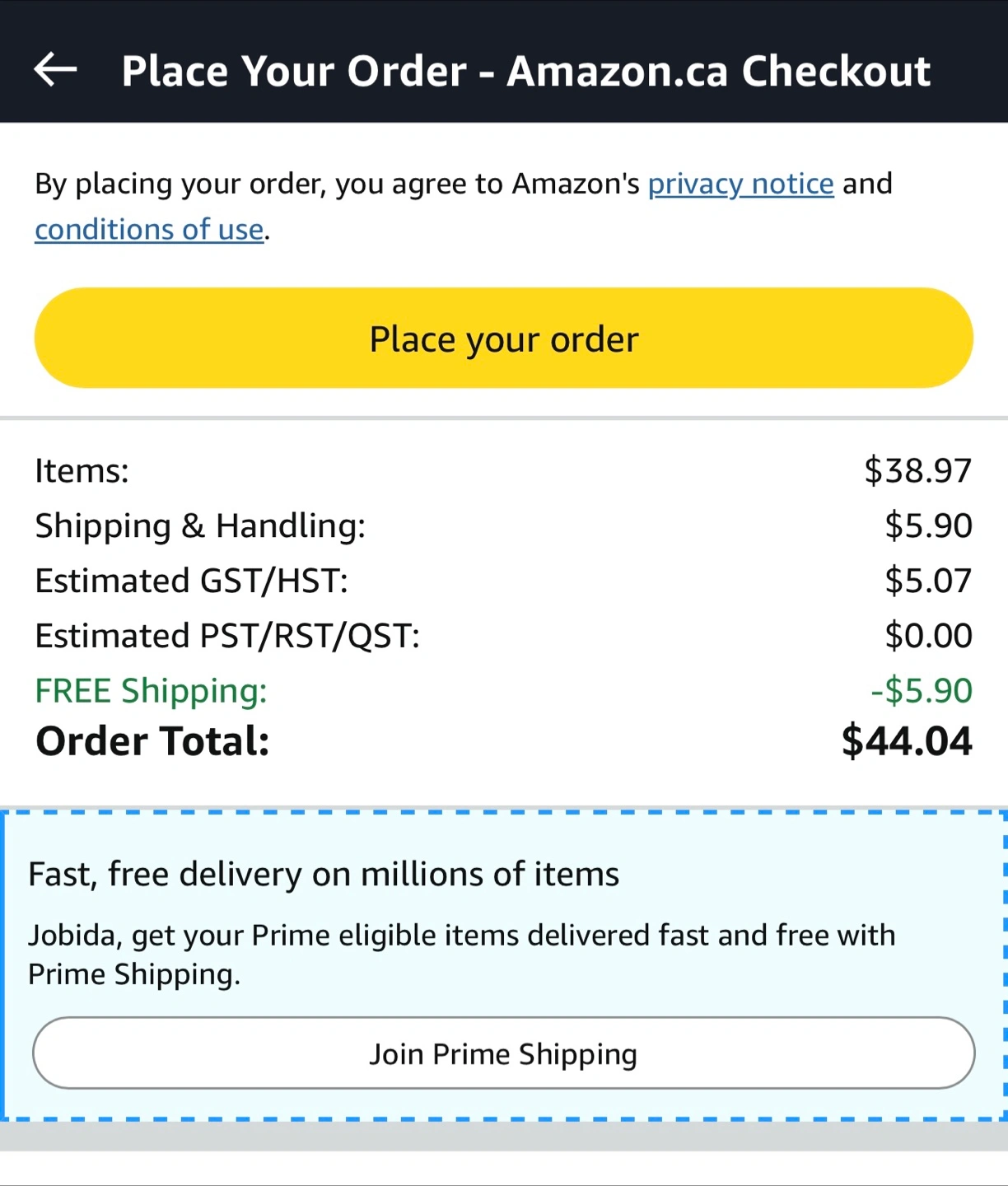Select the green FREE Shipping label

point(151,690)
